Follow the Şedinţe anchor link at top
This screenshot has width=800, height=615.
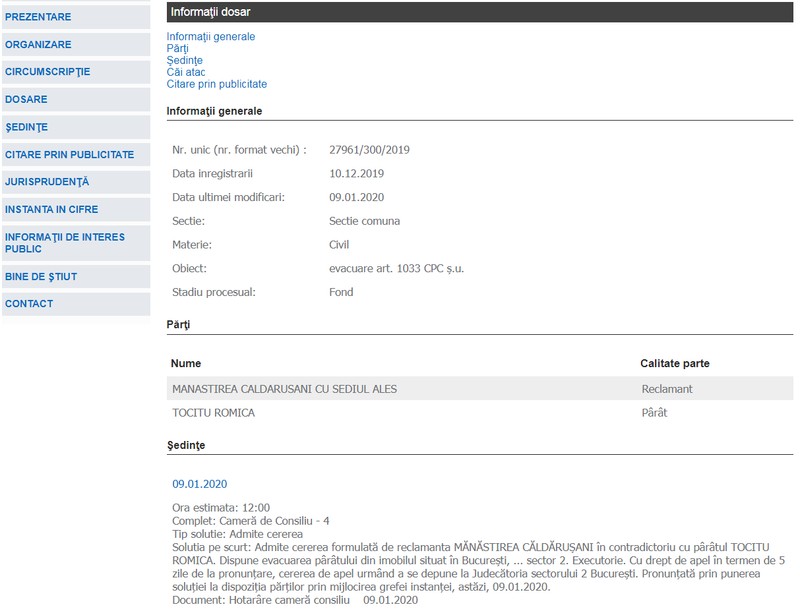click(185, 60)
